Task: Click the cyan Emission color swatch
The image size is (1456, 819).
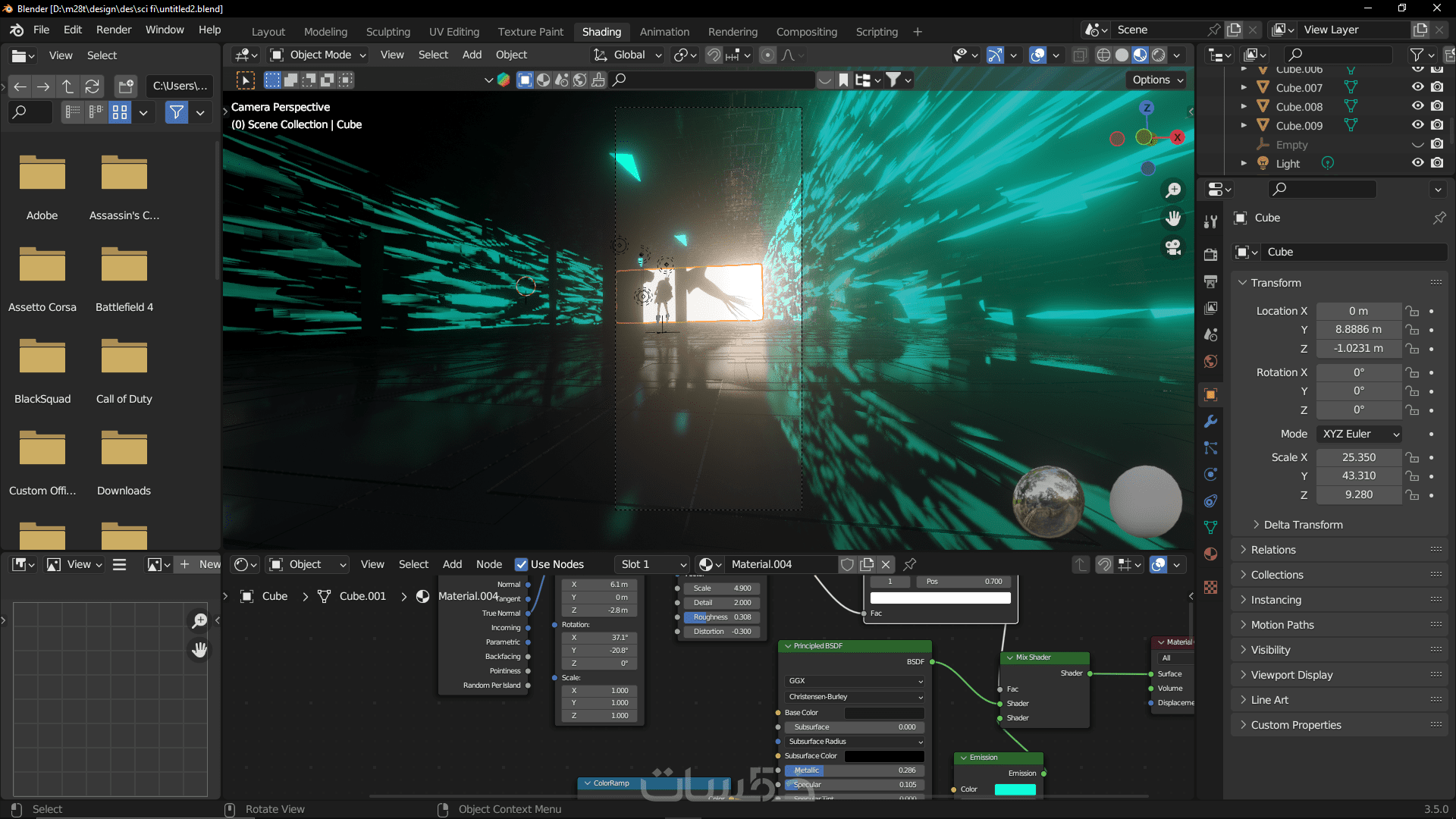Action: point(1015,789)
